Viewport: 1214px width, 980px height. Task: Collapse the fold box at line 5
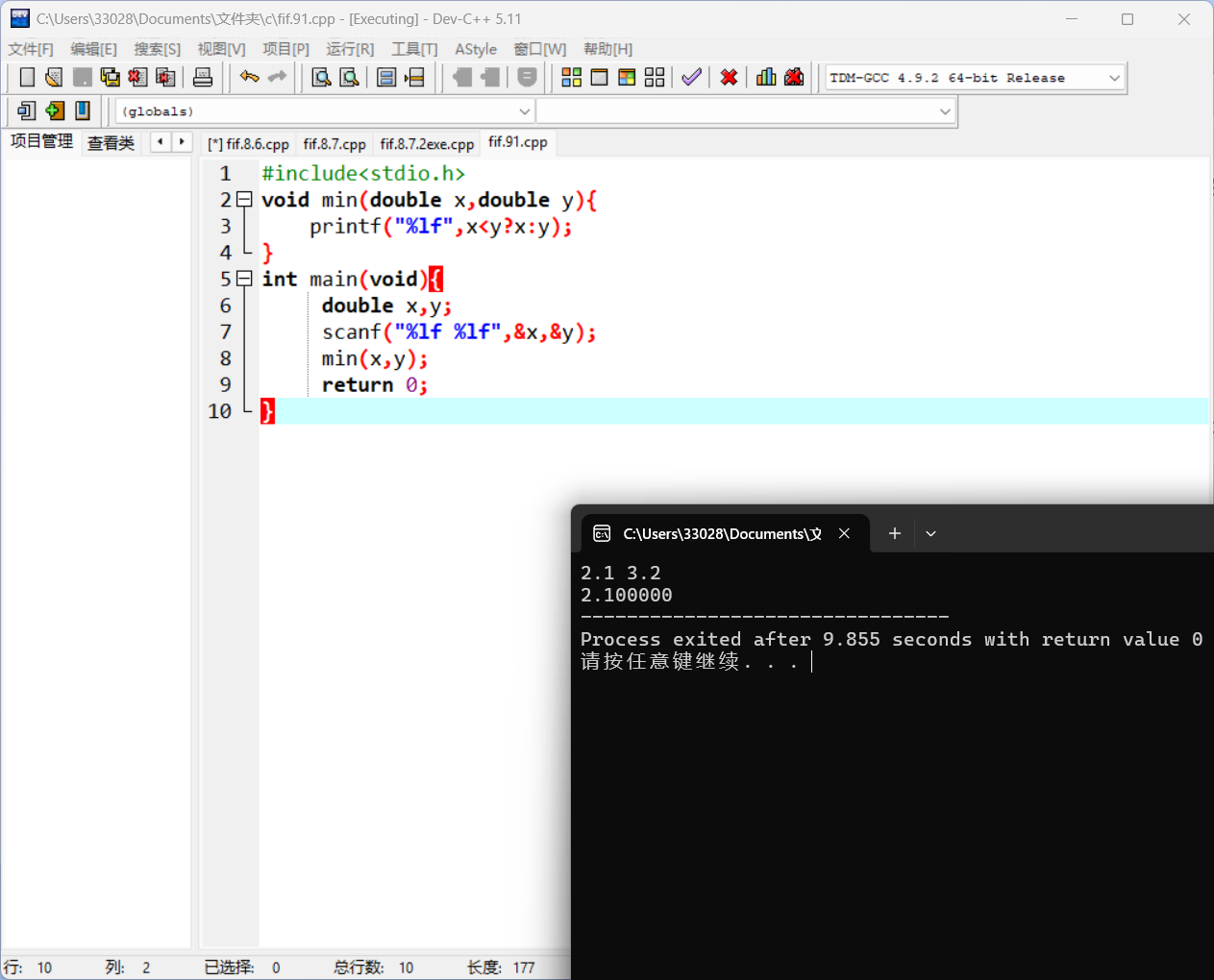pos(244,279)
